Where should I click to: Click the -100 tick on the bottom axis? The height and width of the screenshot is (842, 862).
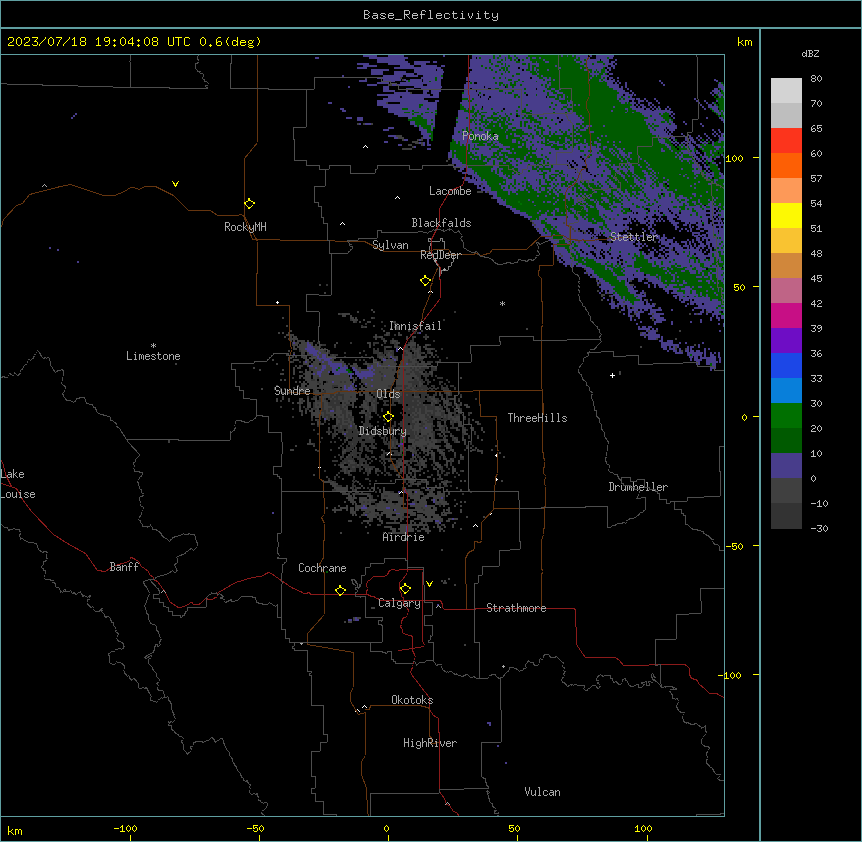(125, 828)
